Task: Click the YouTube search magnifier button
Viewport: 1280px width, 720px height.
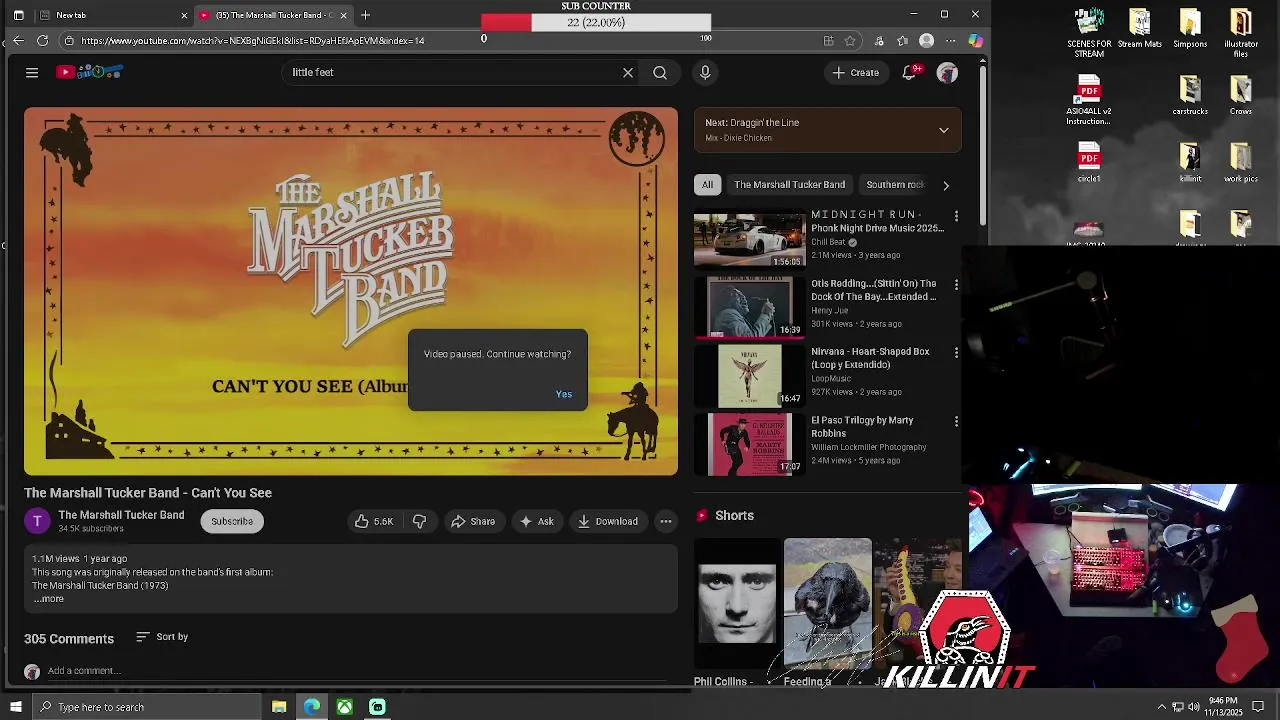Action: (x=660, y=72)
